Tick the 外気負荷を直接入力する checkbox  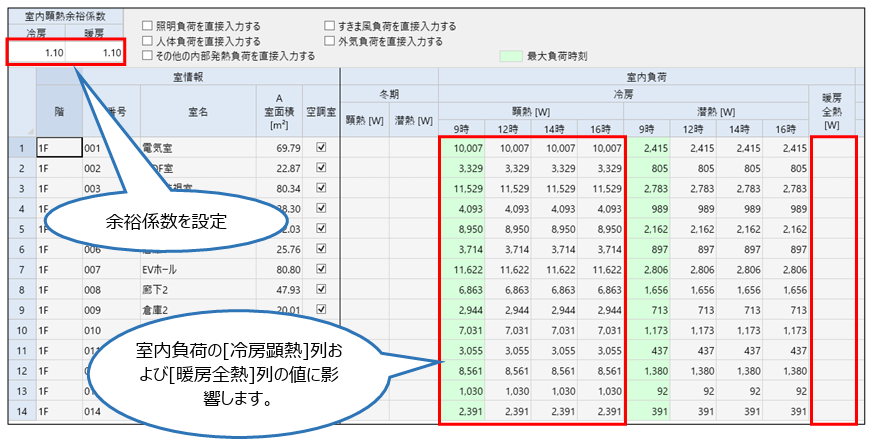tap(331, 42)
